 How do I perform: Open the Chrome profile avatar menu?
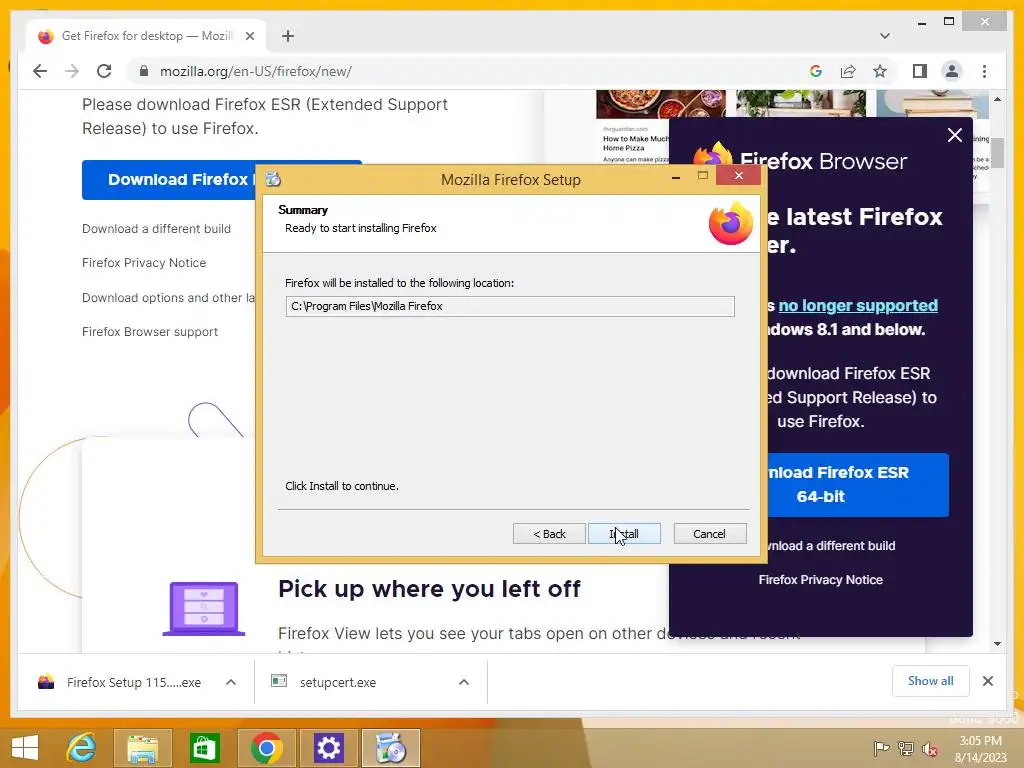coord(952,71)
